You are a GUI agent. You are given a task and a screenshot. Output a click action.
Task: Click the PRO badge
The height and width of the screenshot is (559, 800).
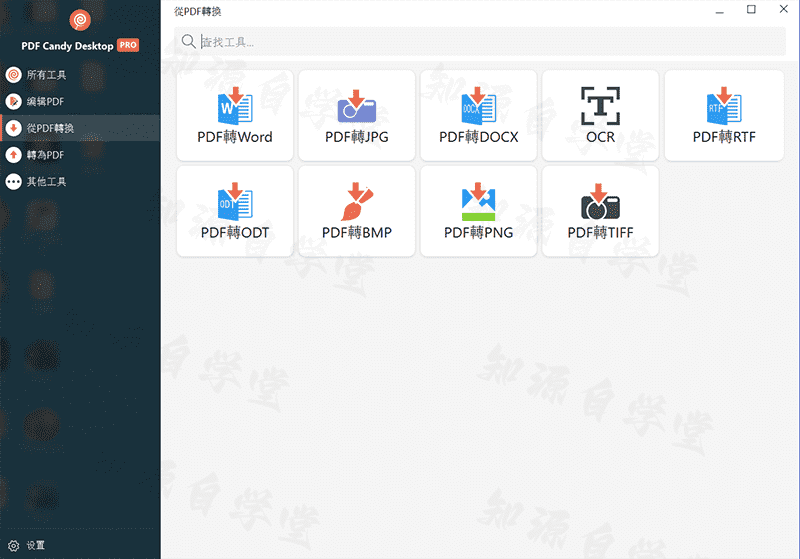click(128, 45)
